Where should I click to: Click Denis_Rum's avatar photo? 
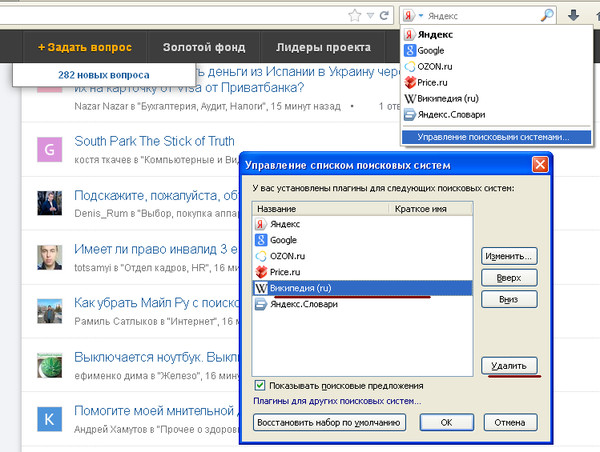(x=50, y=203)
